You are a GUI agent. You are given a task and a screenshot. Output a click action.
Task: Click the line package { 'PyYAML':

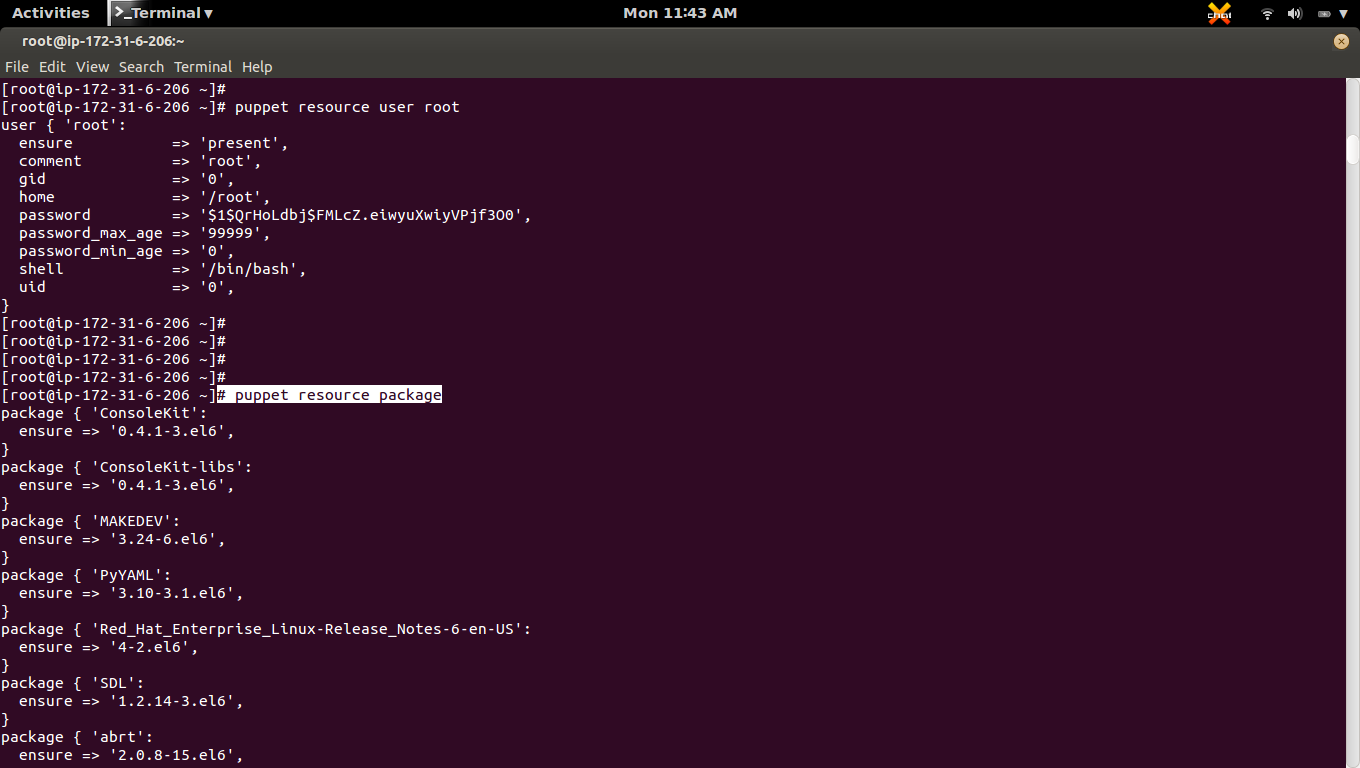click(x=86, y=575)
